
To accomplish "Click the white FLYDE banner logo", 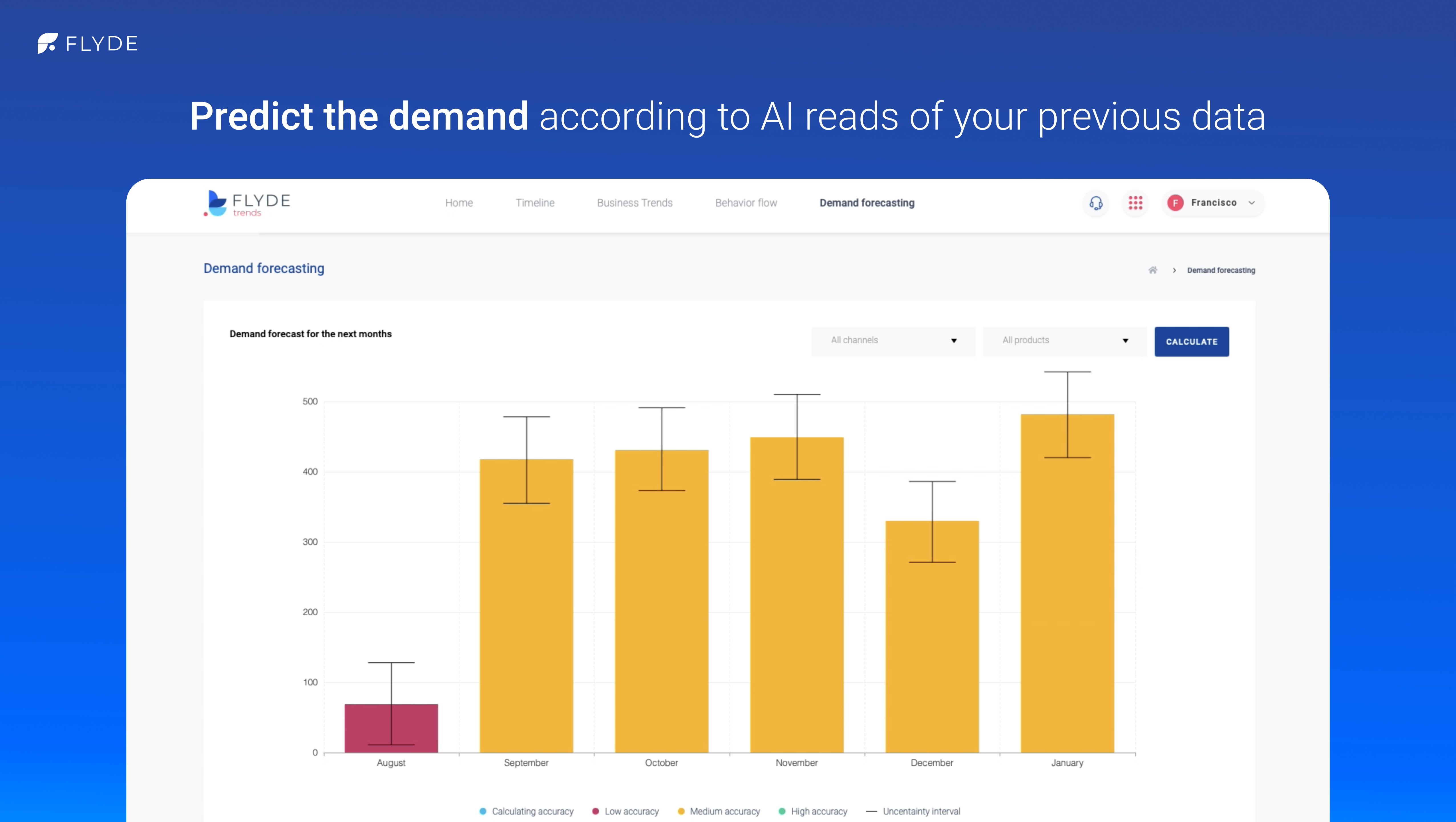I will pos(88,44).
